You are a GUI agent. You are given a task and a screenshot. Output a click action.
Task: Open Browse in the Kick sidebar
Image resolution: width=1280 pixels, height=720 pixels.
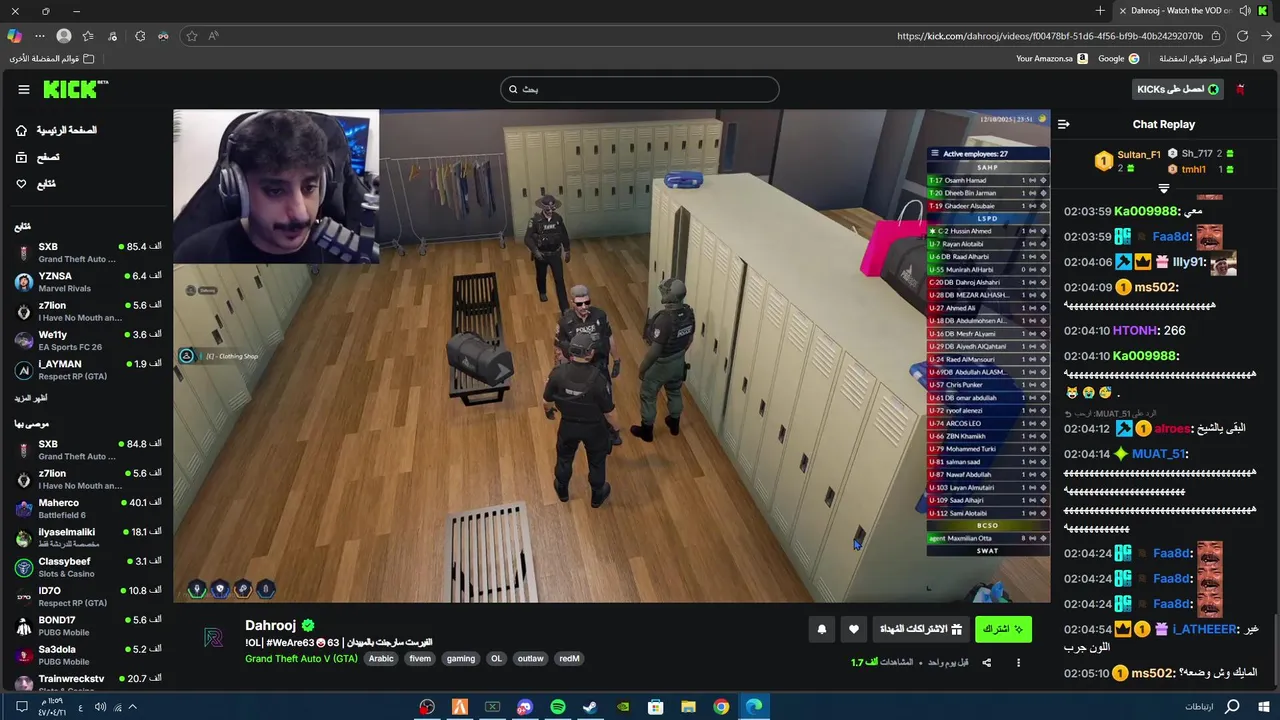pyautogui.click(x=38, y=157)
